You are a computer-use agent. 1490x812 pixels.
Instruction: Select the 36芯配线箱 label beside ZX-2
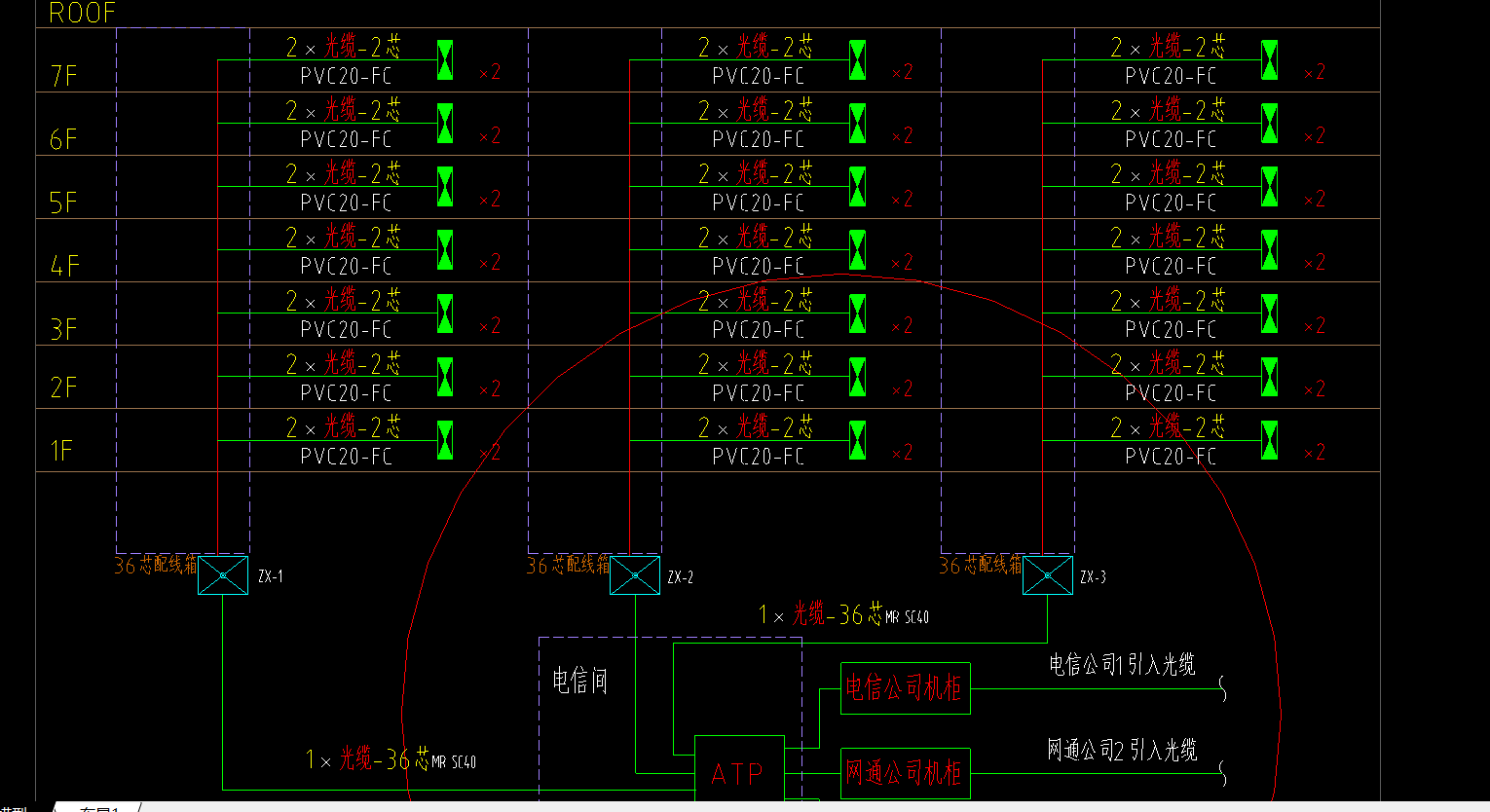pyautogui.click(x=569, y=565)
